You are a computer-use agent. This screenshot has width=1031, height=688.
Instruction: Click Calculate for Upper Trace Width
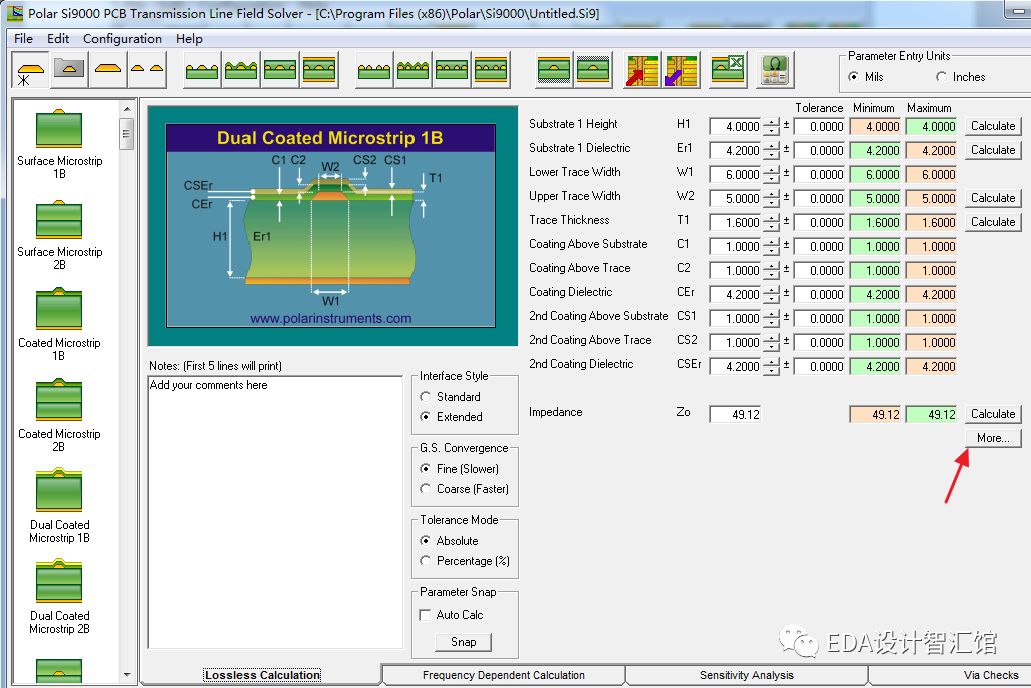pyautogui.click(x=993, y=198)
